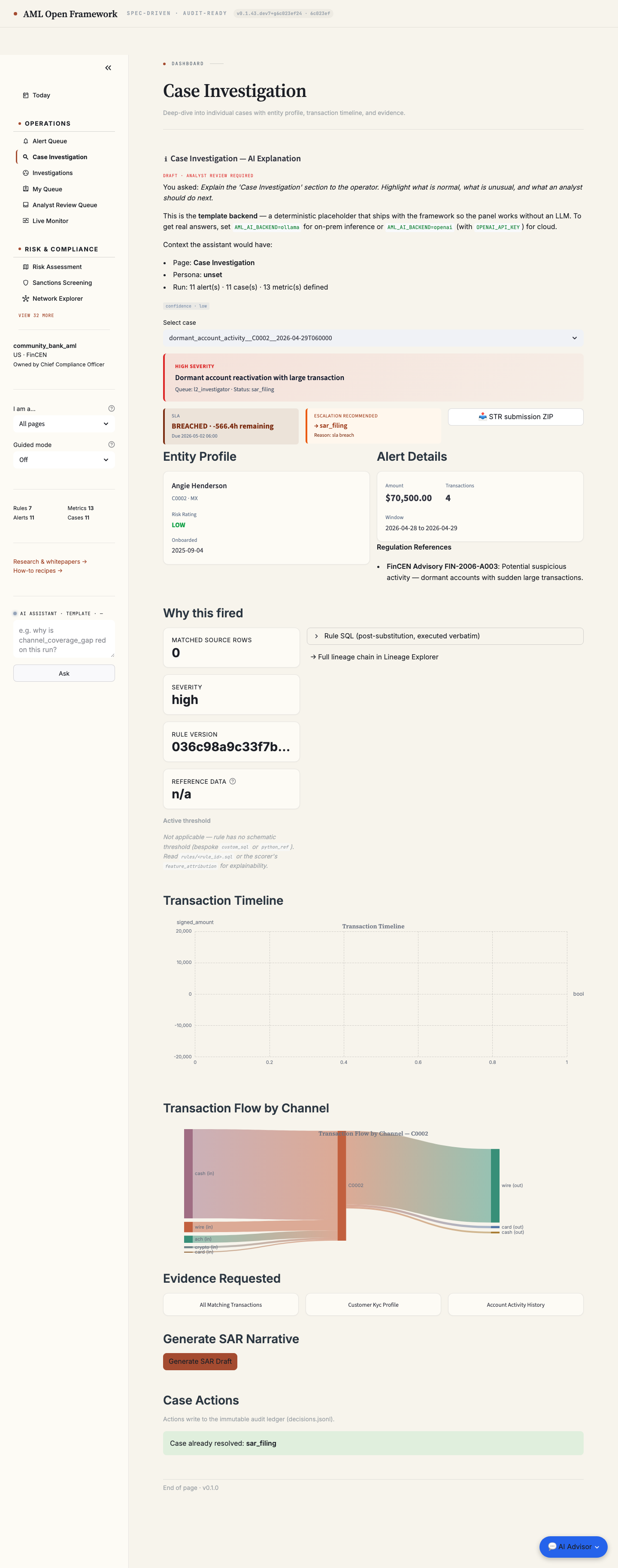Open the How-to recipes link
This screenshot has height=1568, width=618.
(x=38, y=571)
